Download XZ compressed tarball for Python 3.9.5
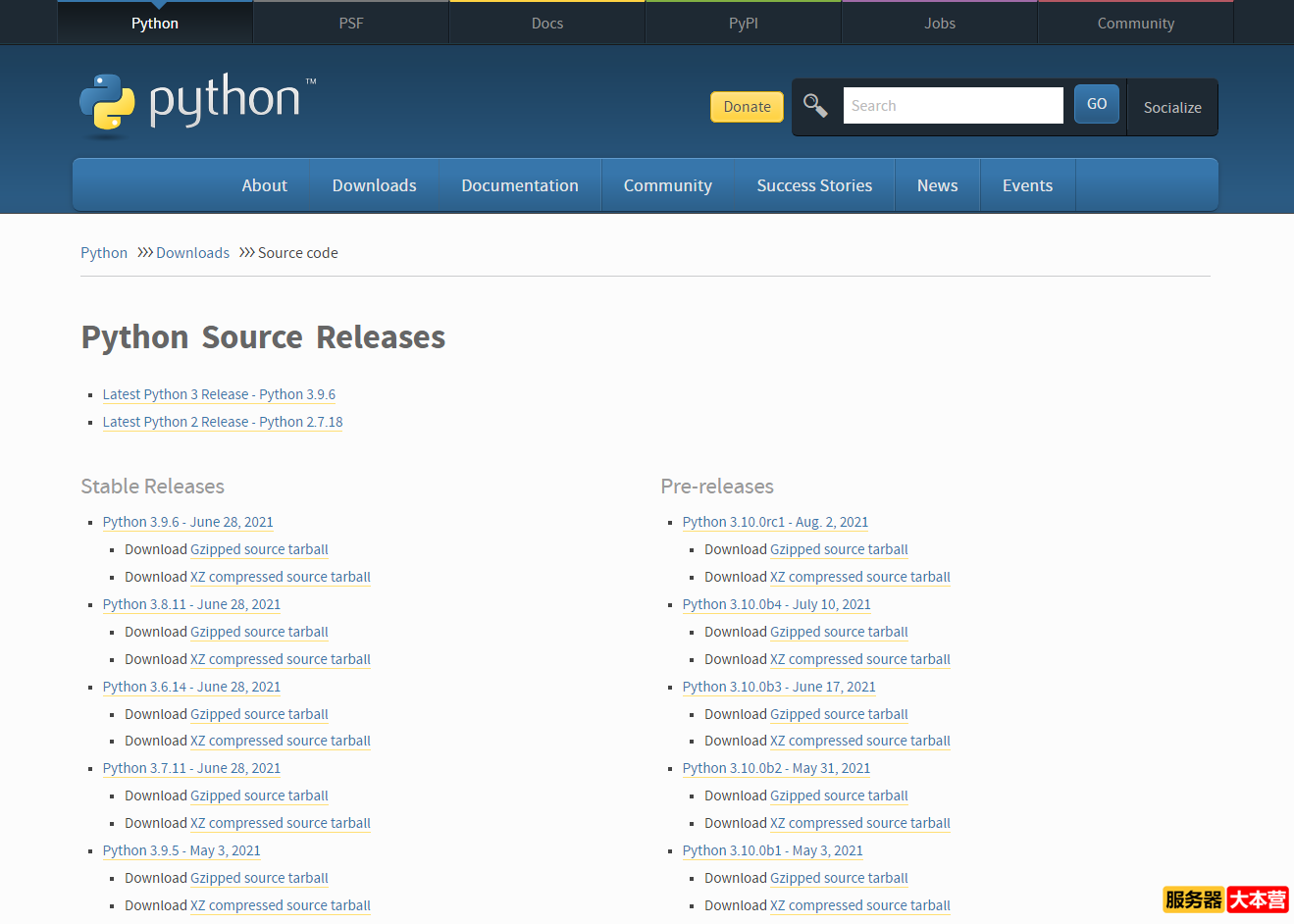 pos(281,905)
